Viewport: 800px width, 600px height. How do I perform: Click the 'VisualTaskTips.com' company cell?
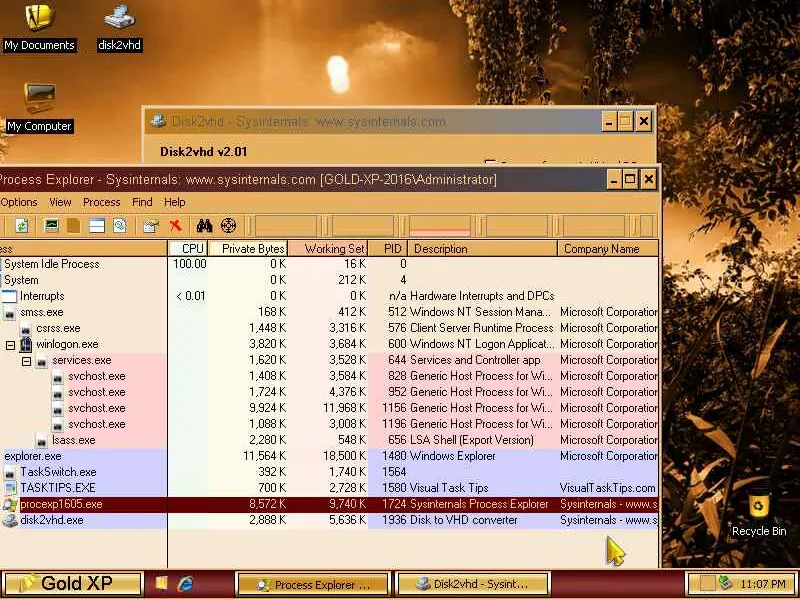click(608, 488)
